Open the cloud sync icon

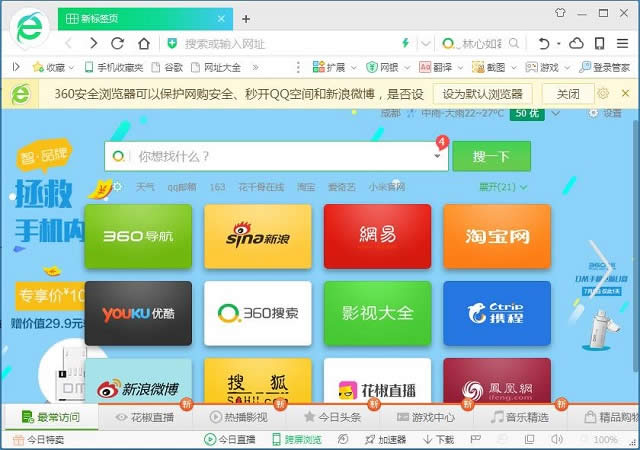pos(576,43)
